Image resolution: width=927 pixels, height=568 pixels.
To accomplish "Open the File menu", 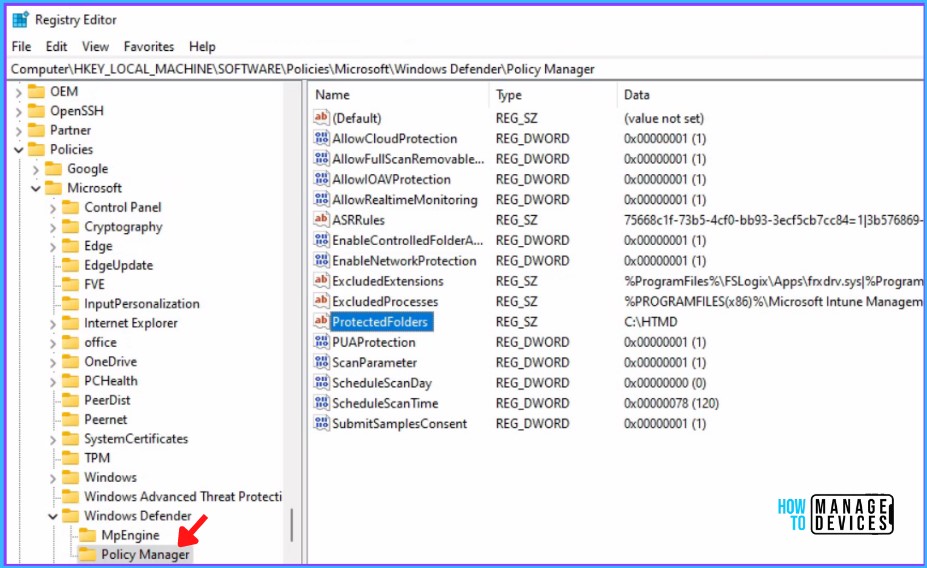I will click(21, 47).
